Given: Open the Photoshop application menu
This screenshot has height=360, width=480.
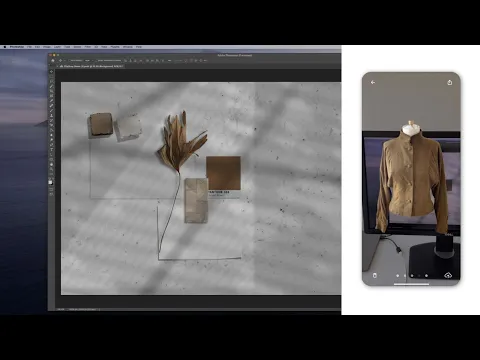Looking at the screenshot, I should [17, 47].
